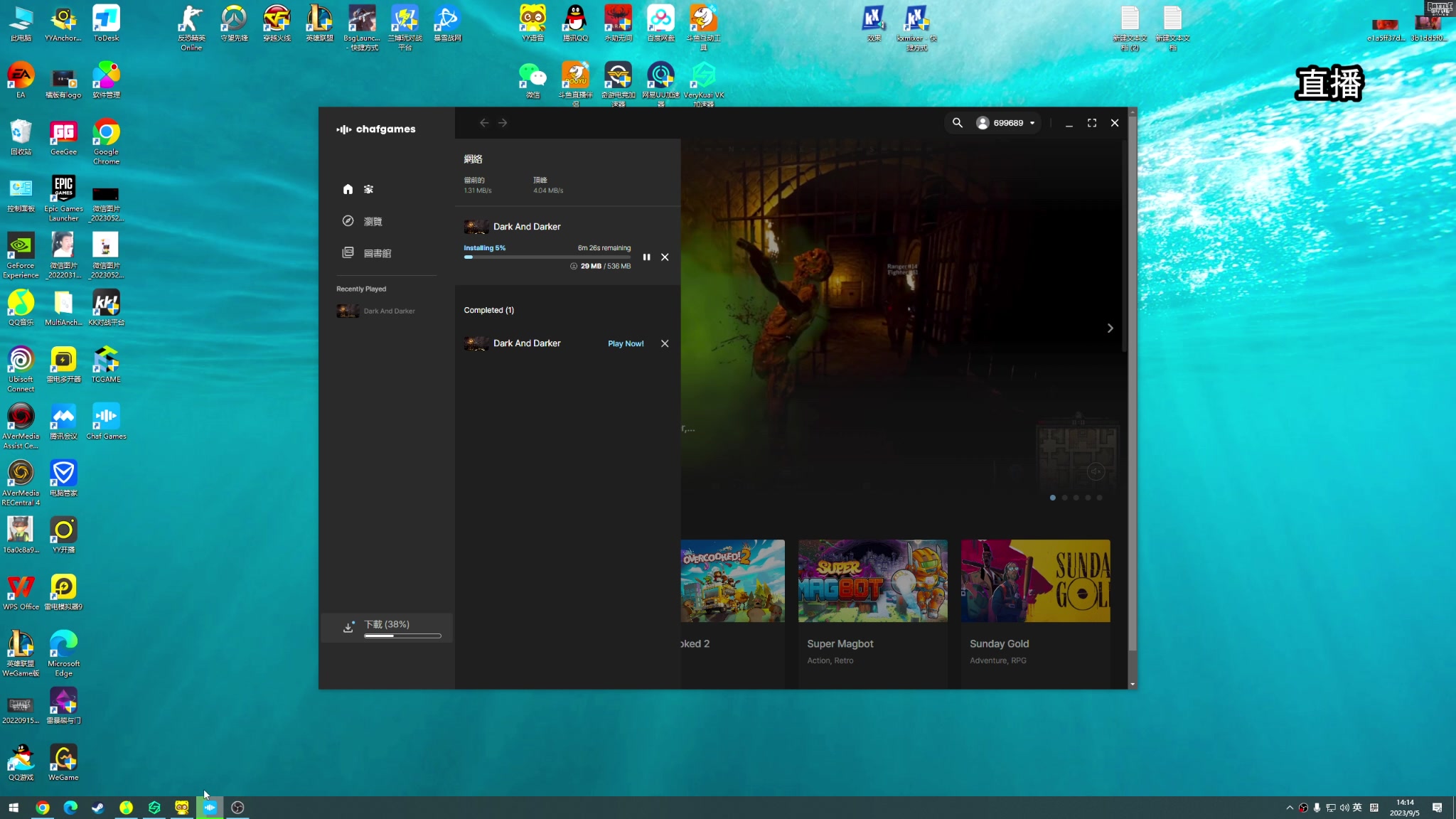The width and height of the screenshot is (1456, 819).
Task: Select the second carousel dot
Action: tap(1064, 498)
